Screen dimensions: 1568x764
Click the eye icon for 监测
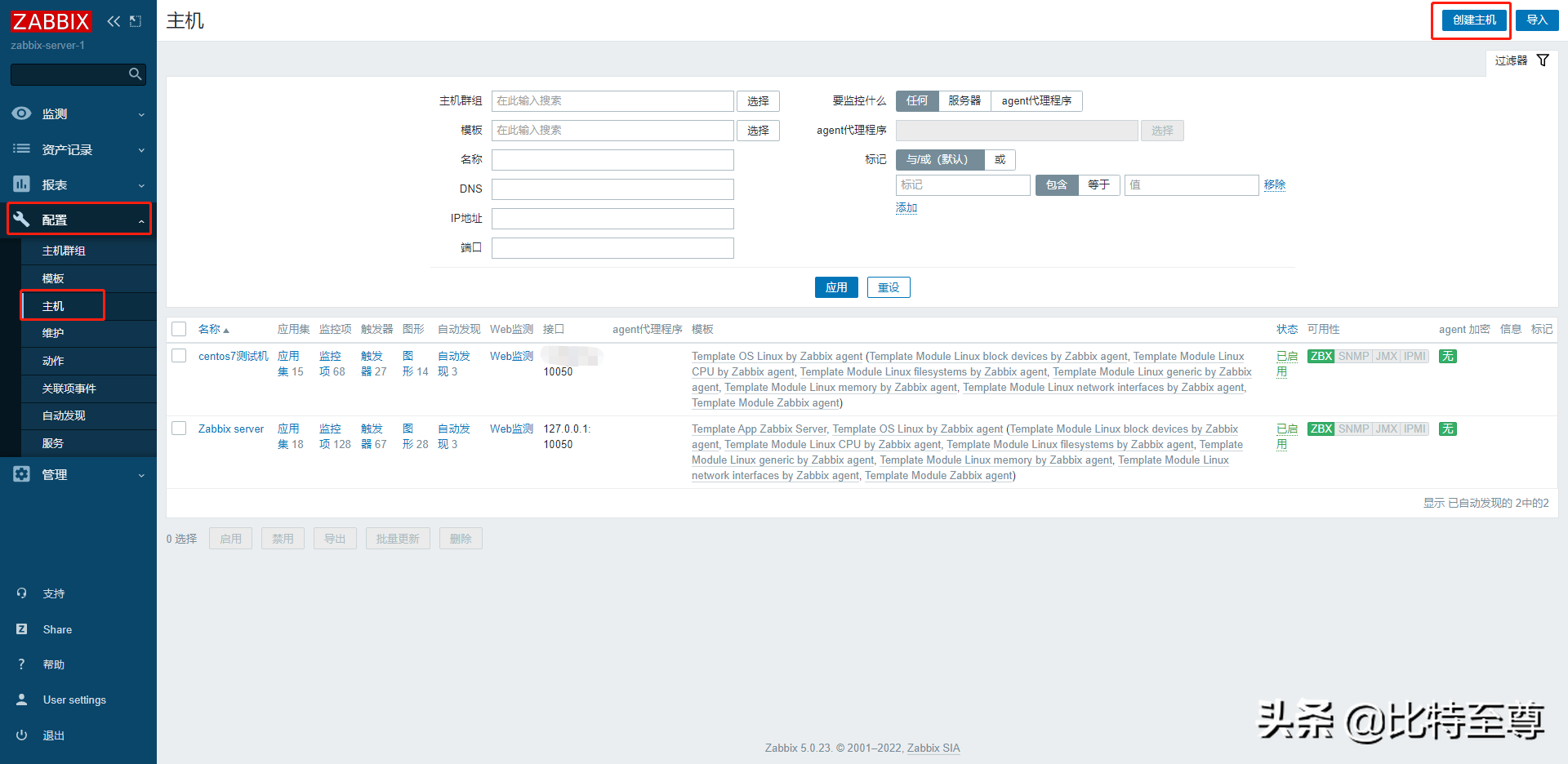[22, 113]
